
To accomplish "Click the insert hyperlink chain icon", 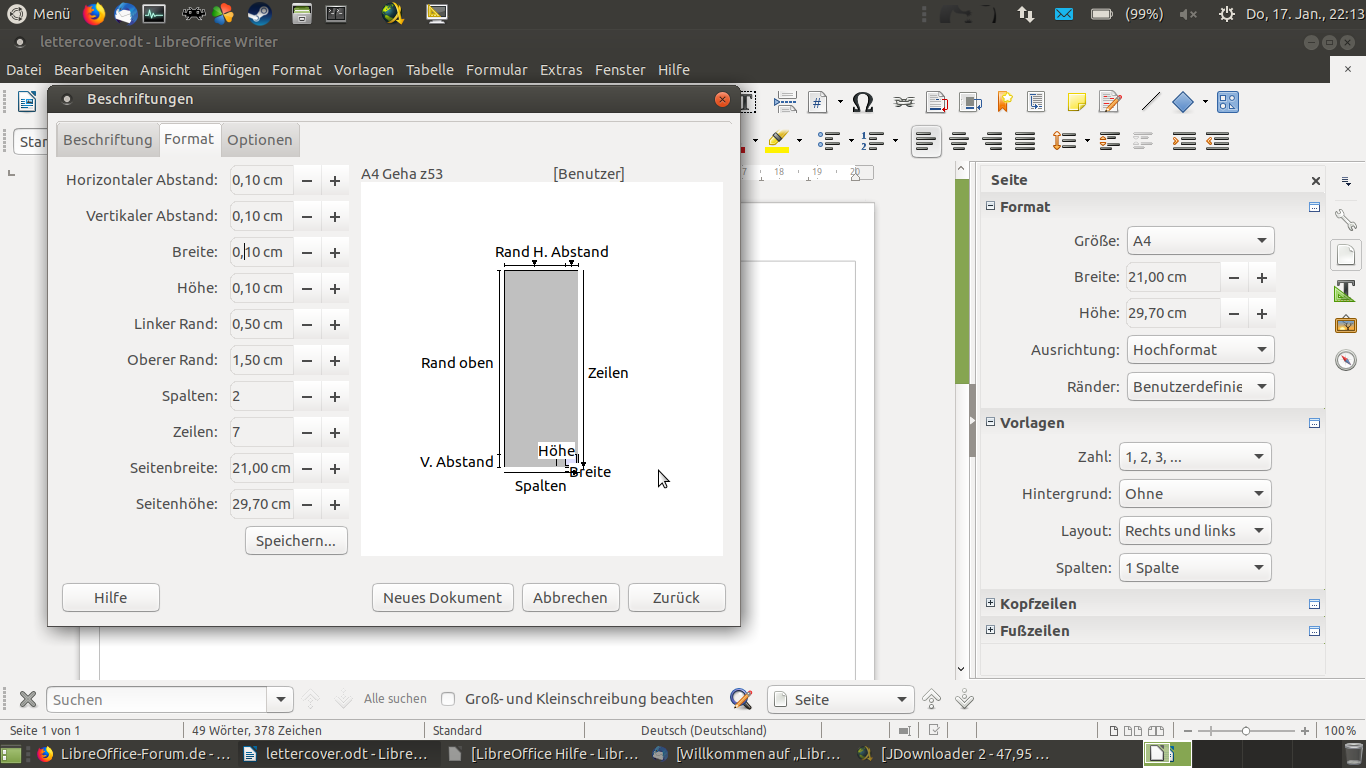I will click(904, 102).
